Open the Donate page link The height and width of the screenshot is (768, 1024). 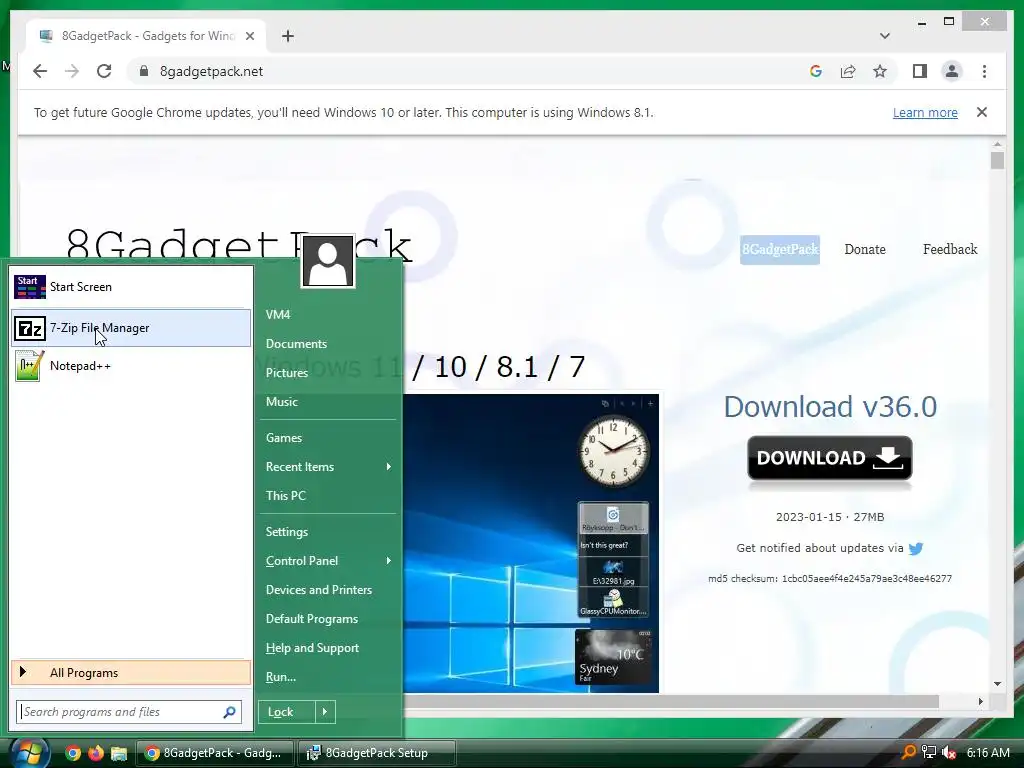coord(865,249)
